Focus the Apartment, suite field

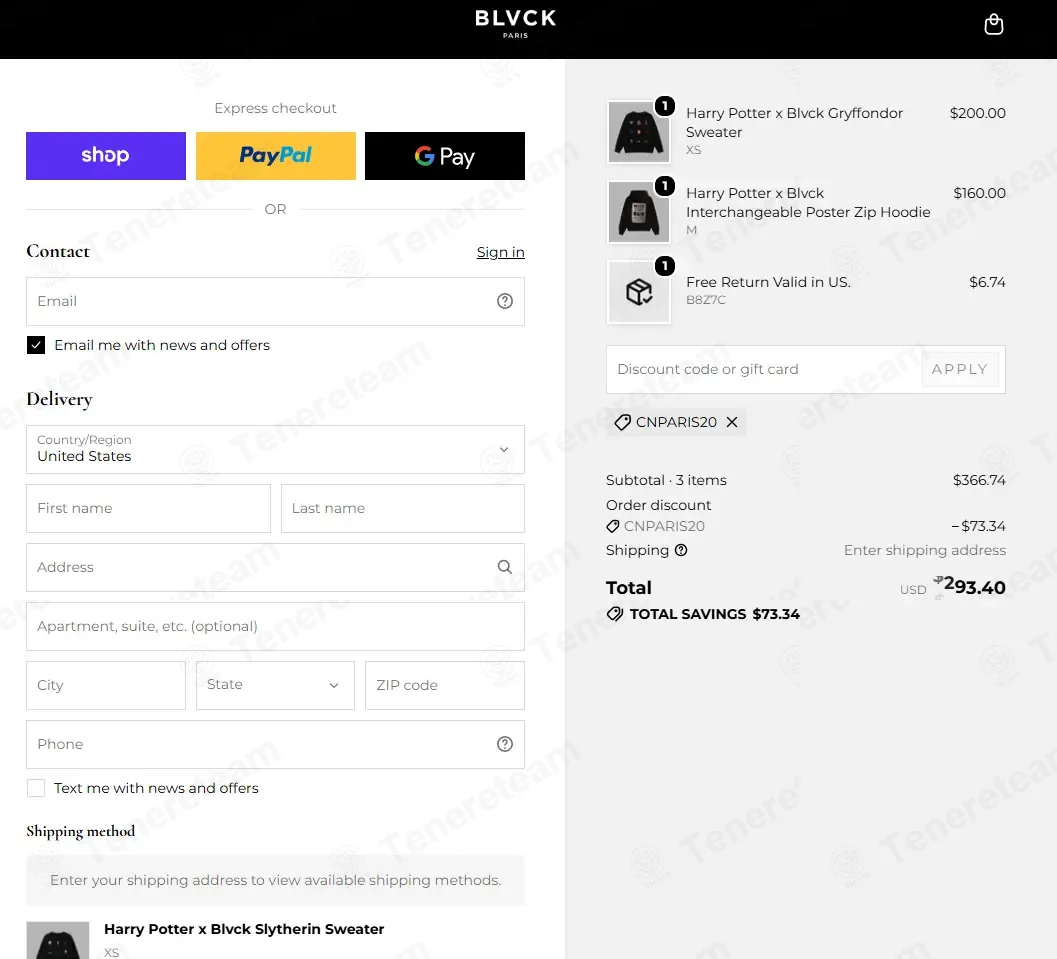[x=275, y=626]
